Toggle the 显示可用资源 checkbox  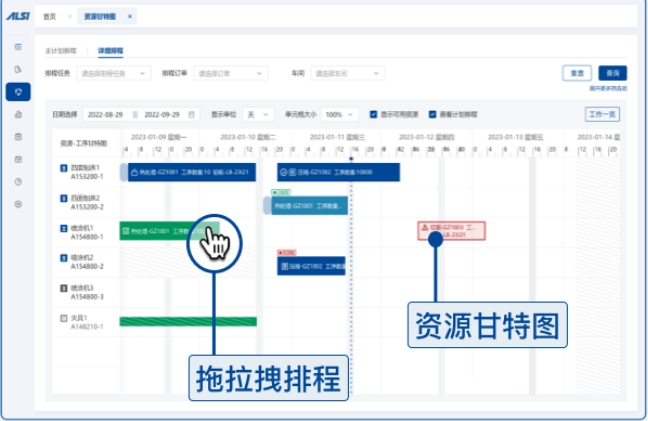pos(373,114)
